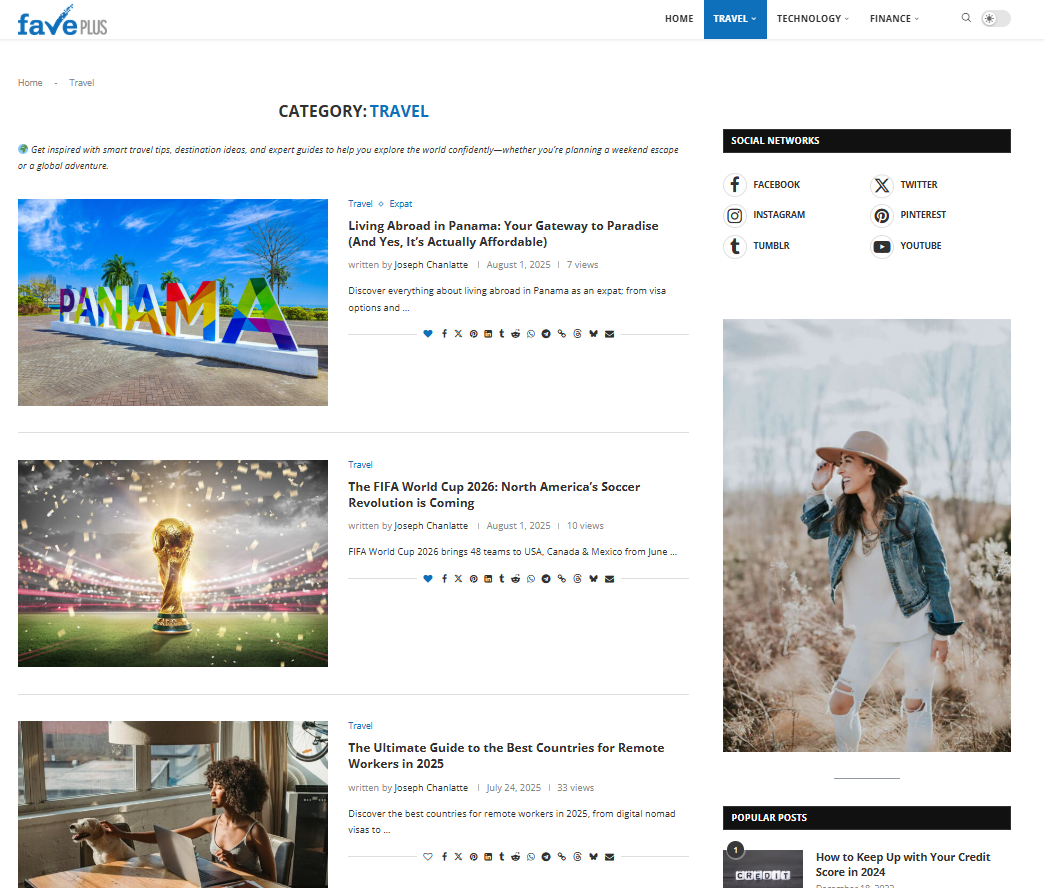Share the Remote Workers post on LinkedIn
Screen dimensions: 1044x888
[x=488, y=857]
